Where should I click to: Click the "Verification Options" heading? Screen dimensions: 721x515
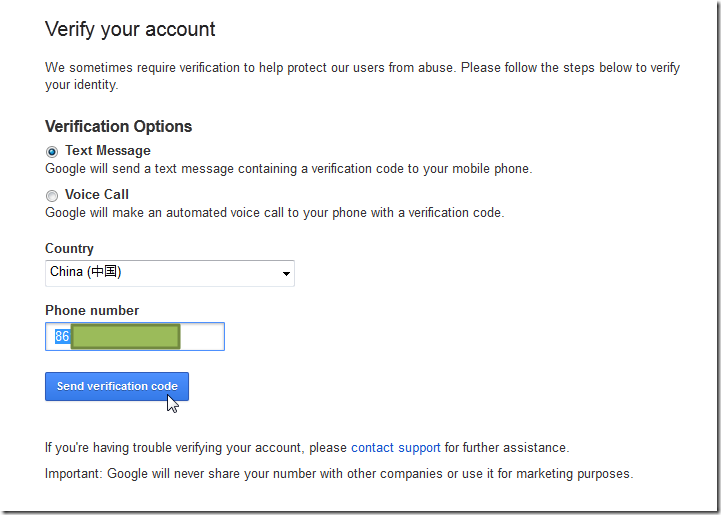[118, 127]
